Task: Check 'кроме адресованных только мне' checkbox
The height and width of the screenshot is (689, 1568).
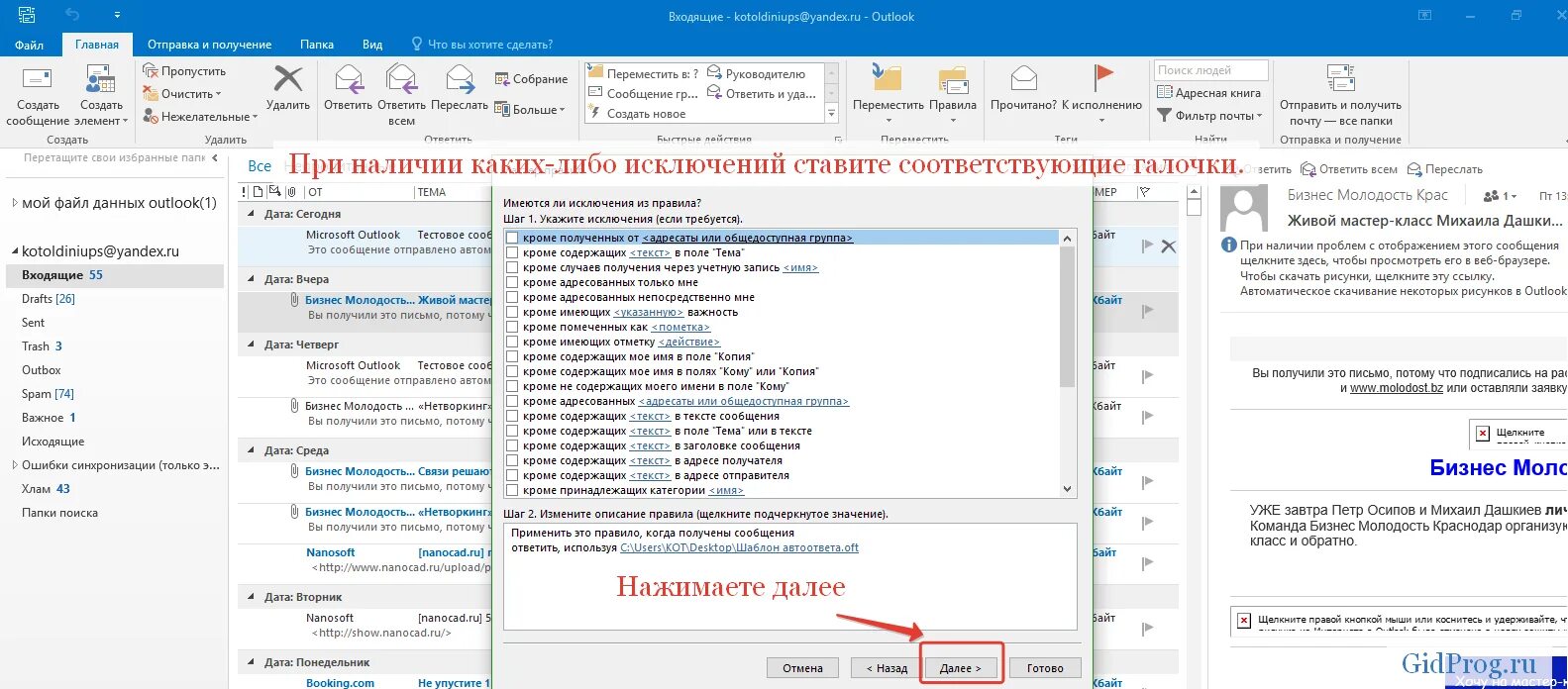Action: [512, 282]
